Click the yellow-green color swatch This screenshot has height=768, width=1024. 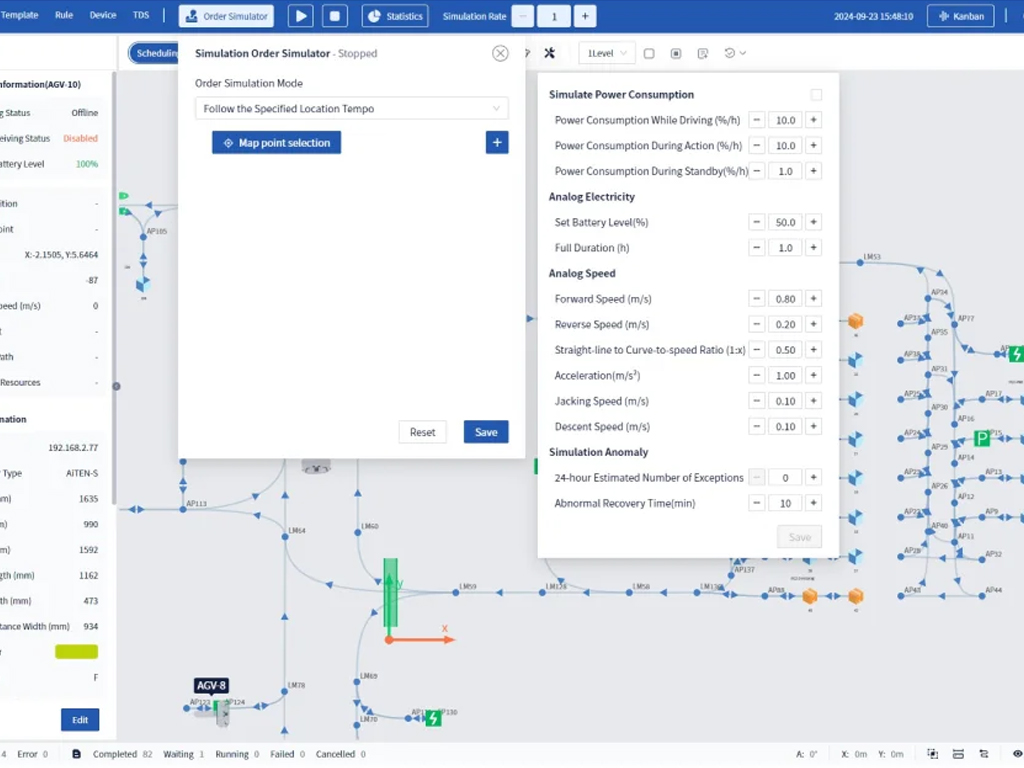pos(76,652)
